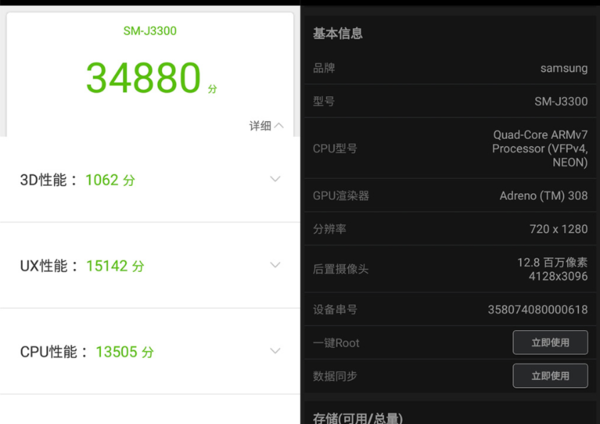Select the 分辨率 720 x 1280 row
The width and height of the screenshot is (600, 424).
click(450, 229)
